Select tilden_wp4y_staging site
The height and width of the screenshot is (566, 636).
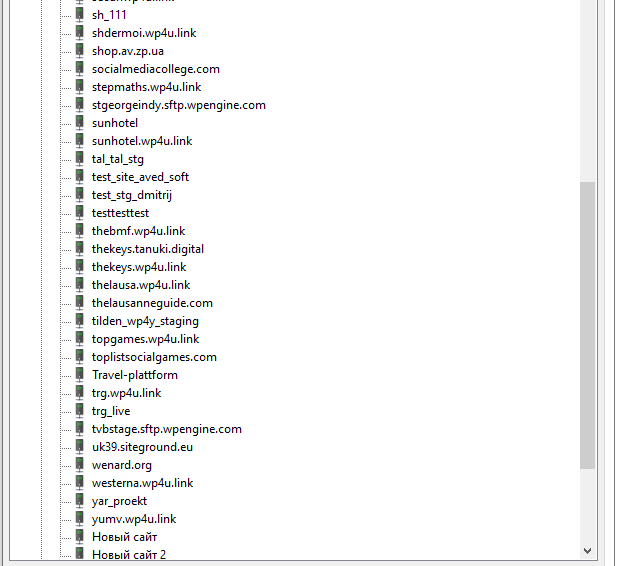(145, 321)
